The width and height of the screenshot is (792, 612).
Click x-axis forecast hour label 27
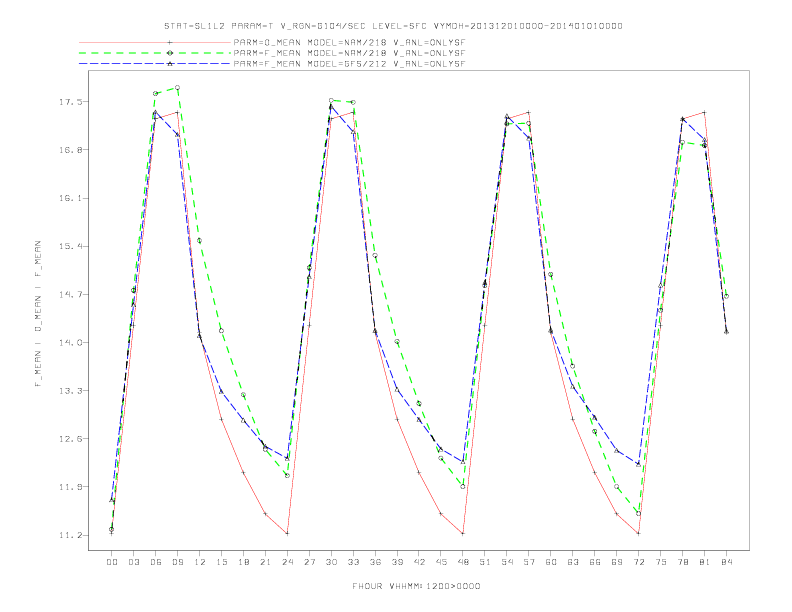[309, 562]
